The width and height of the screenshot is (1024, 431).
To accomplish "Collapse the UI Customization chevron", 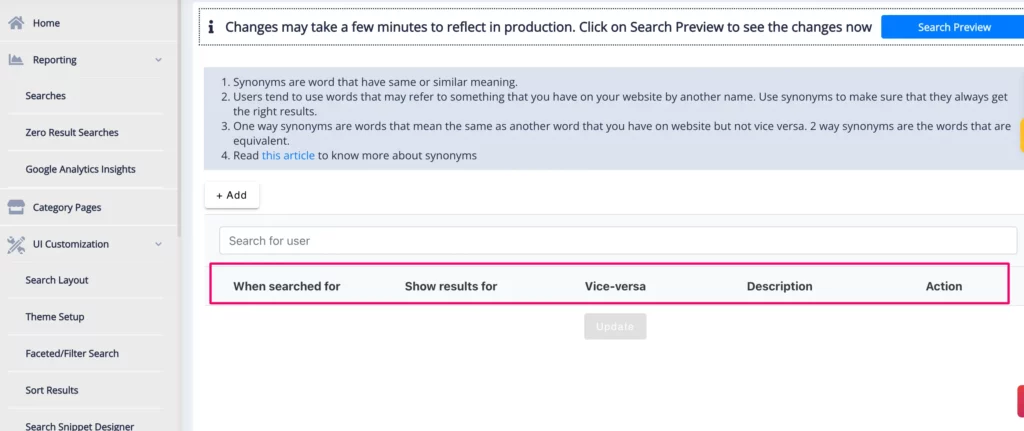I will click(x=159, y=244).
